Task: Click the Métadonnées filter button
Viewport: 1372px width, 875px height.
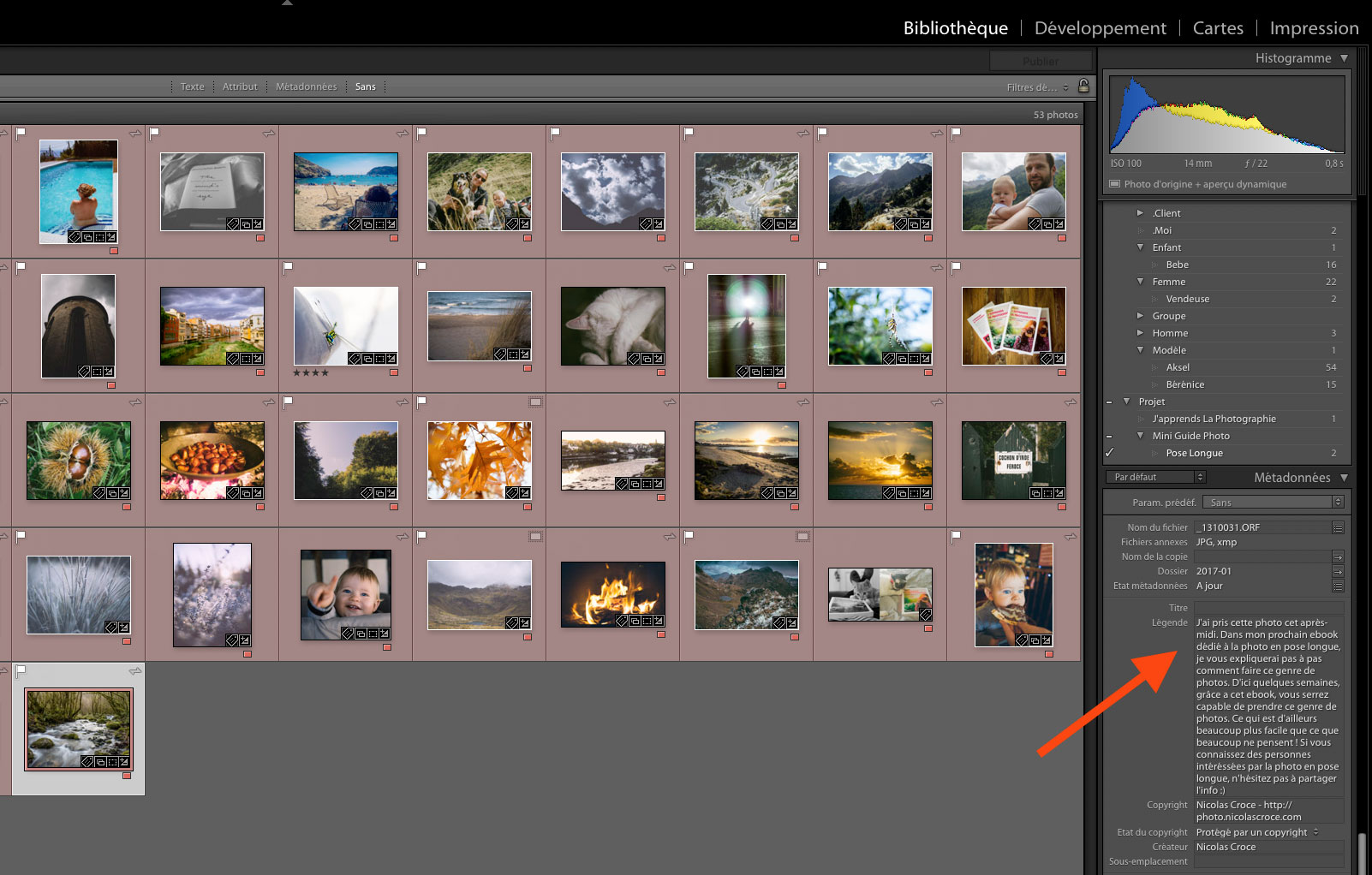Action: pyautogui.click(x=306, y=86)
